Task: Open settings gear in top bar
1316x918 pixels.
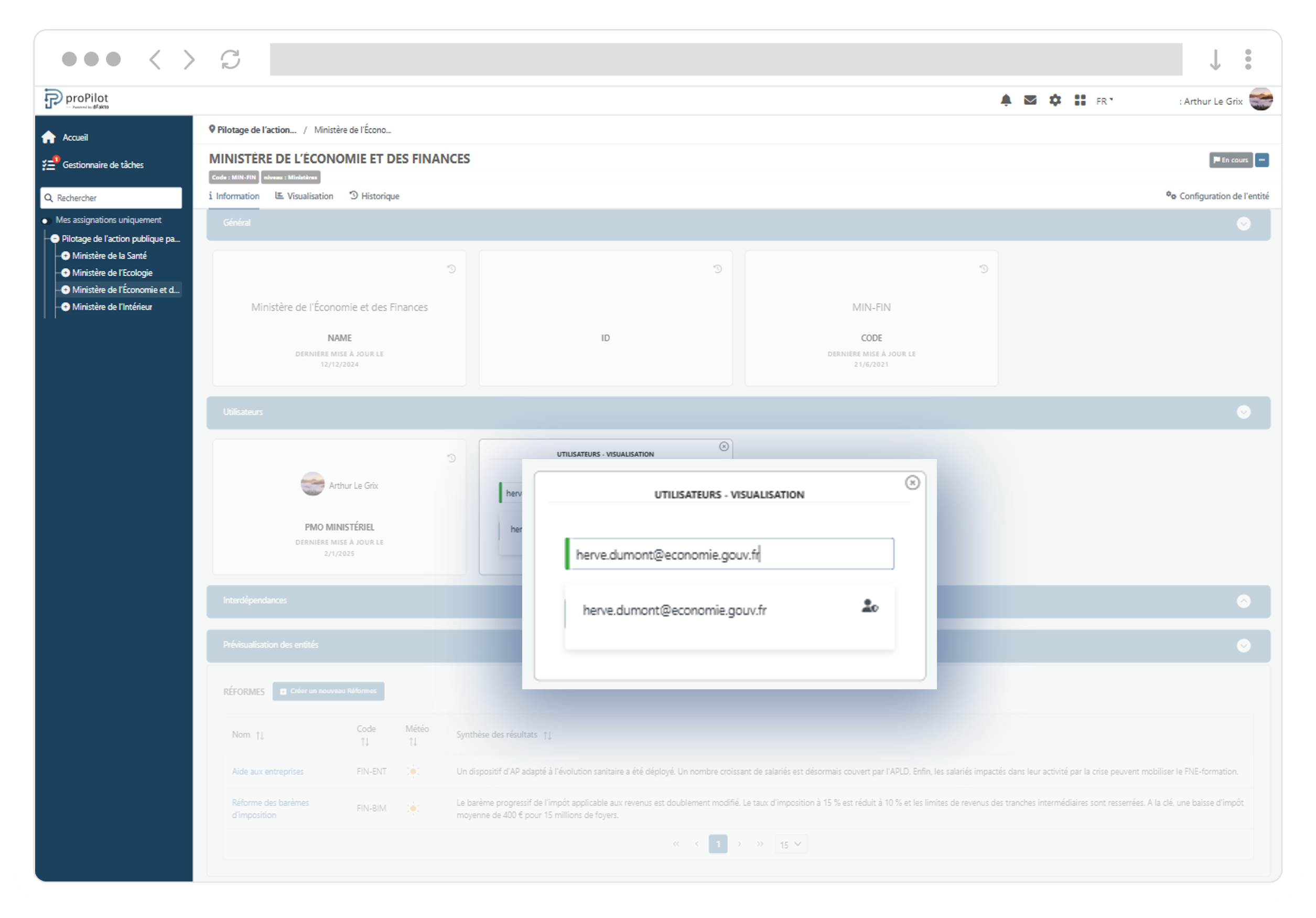Action: click(1054, 100)
